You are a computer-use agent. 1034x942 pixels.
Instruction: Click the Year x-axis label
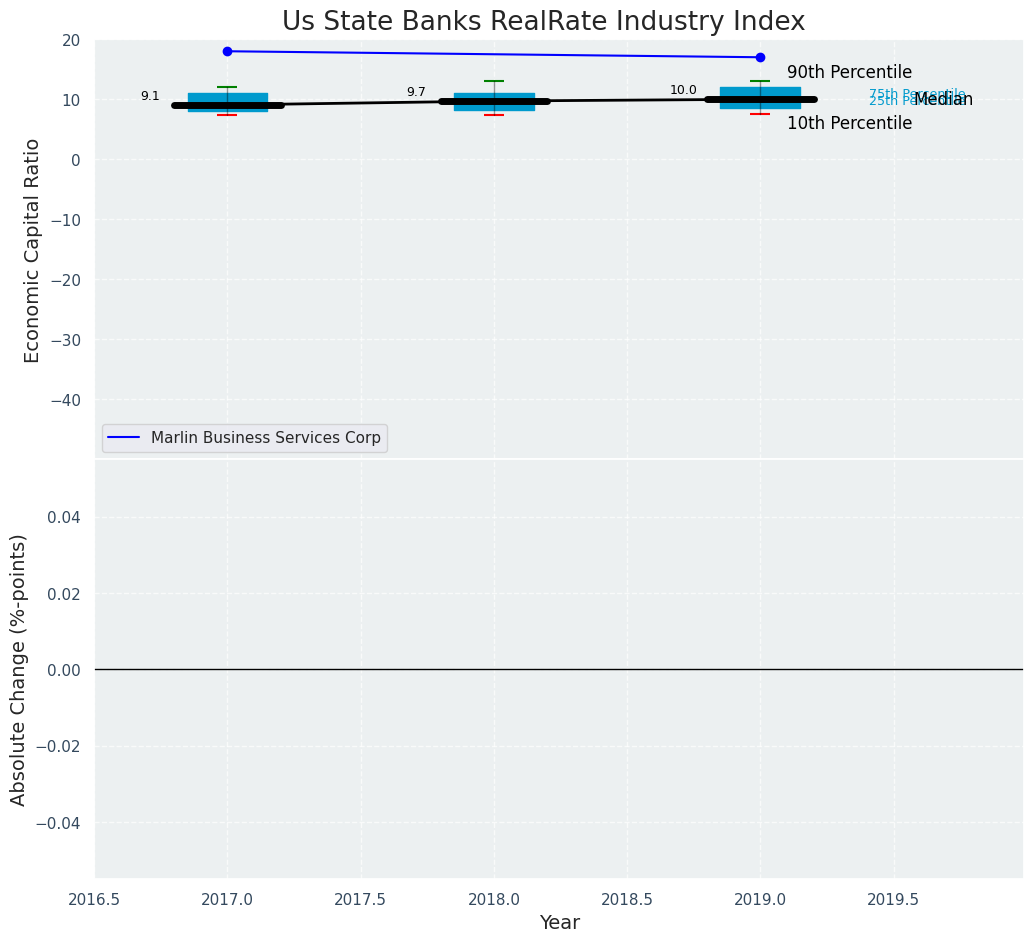tap(559, 922)
